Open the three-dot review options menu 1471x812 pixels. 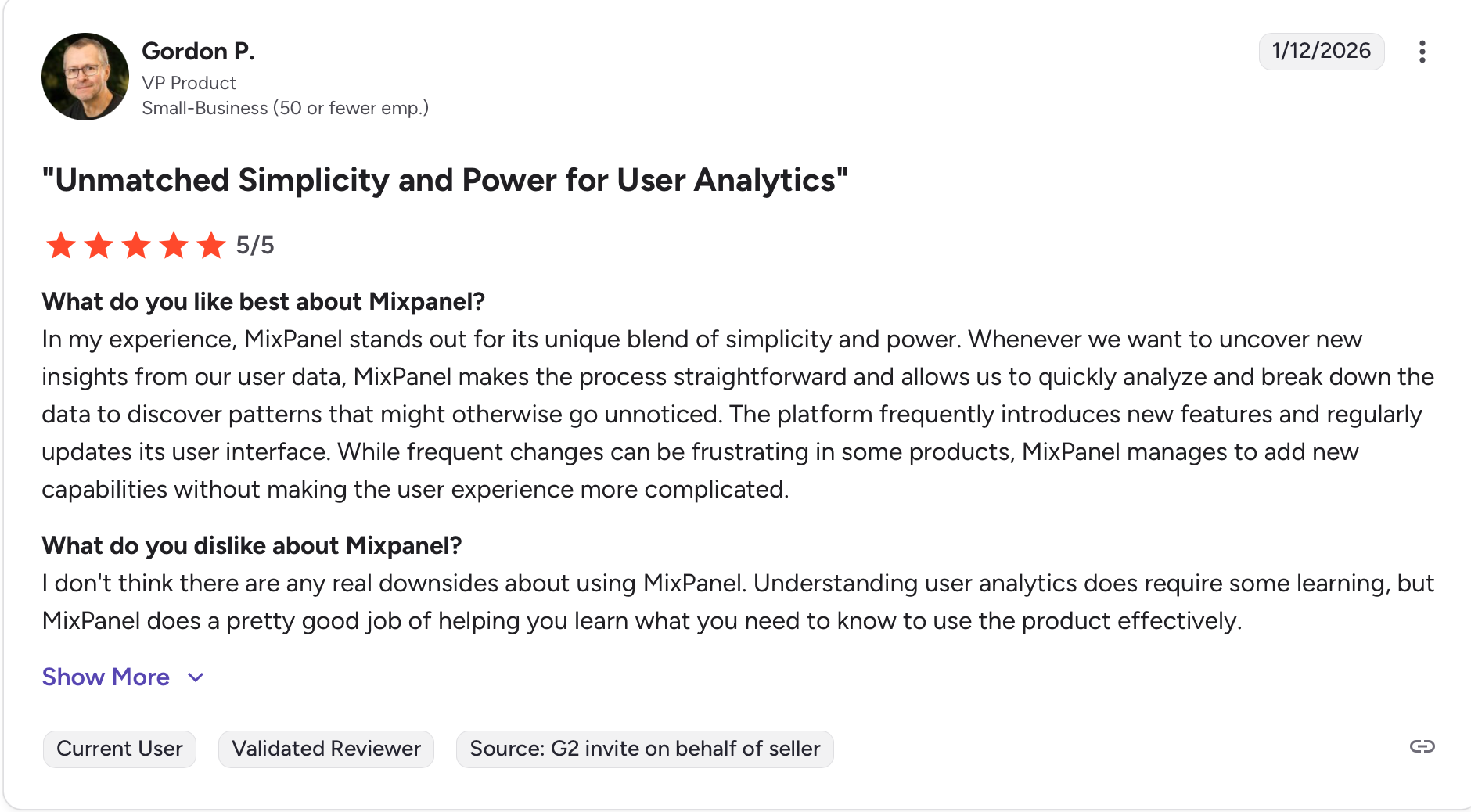(1422, 52)
